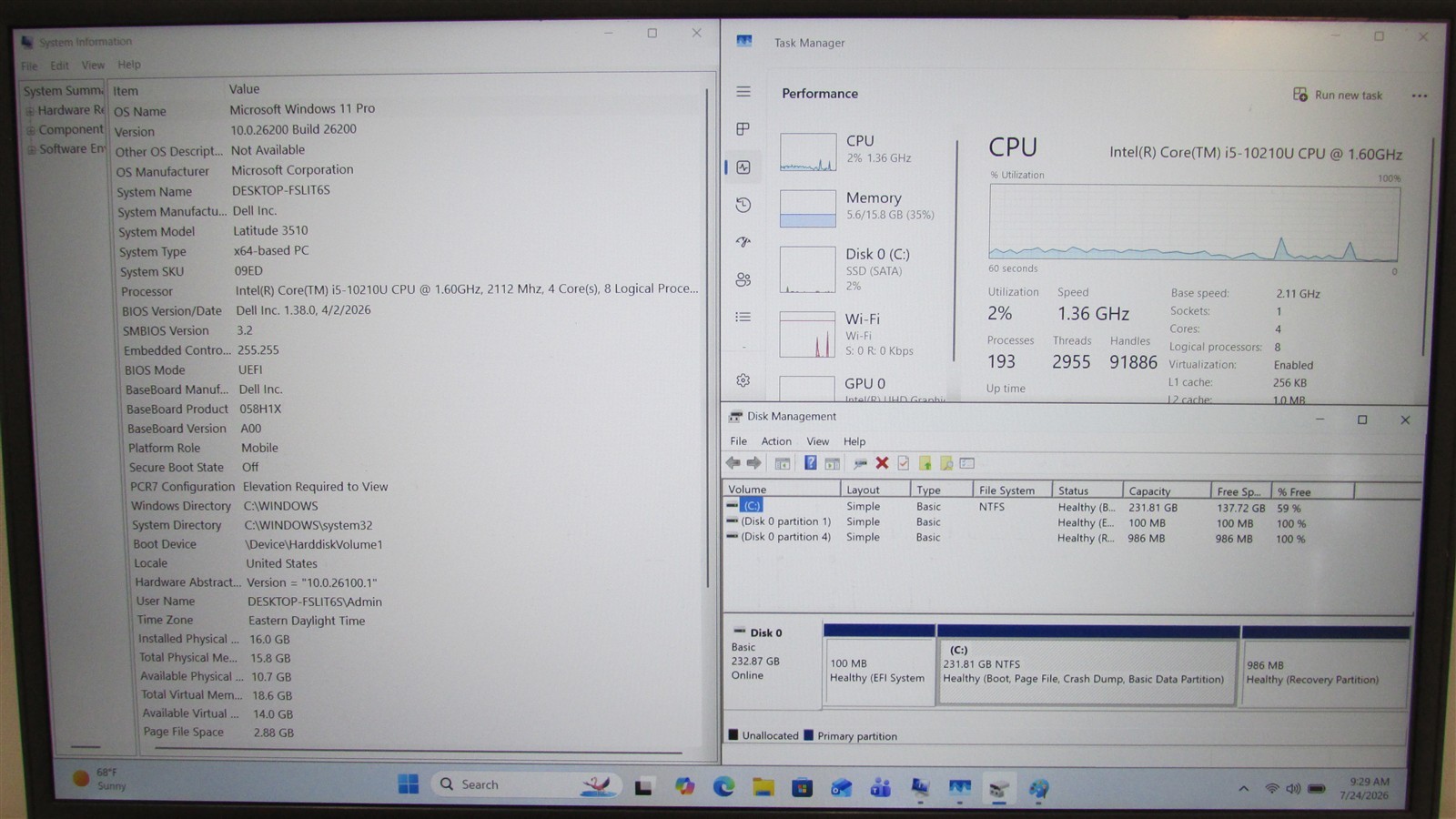Open Users page in Task Manager sidebar
The width and height of the screenshot is (1456, 819).
(x=743, y=279)
